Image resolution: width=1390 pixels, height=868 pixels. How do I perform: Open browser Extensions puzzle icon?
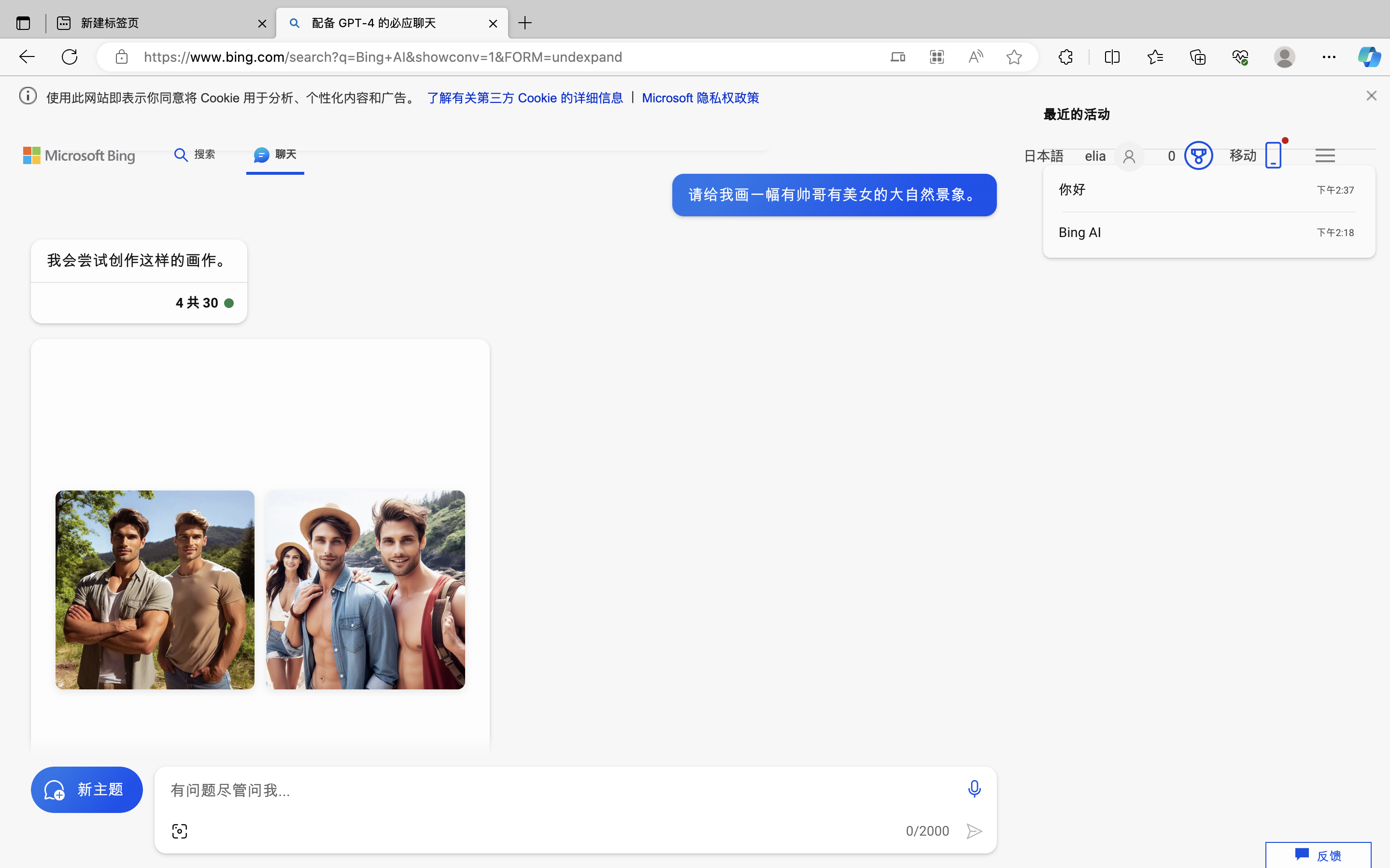(1065, 57)
